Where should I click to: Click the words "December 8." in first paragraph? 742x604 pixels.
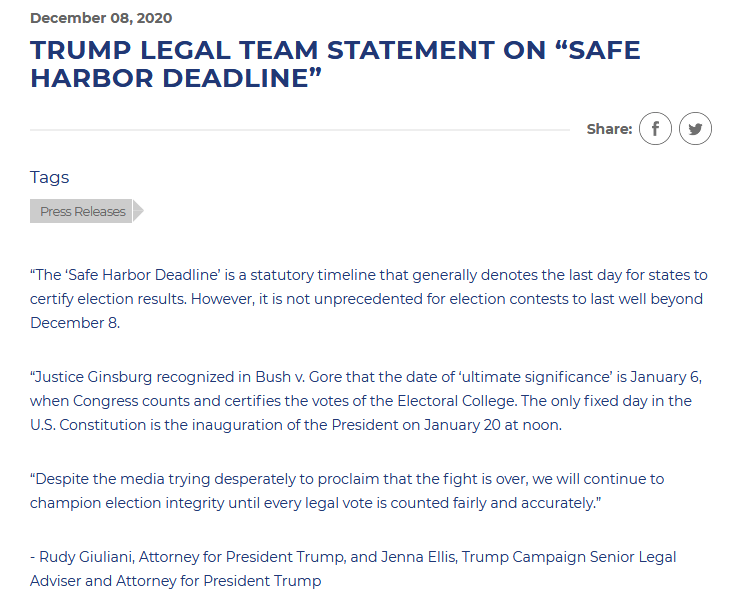click(75, 323)
